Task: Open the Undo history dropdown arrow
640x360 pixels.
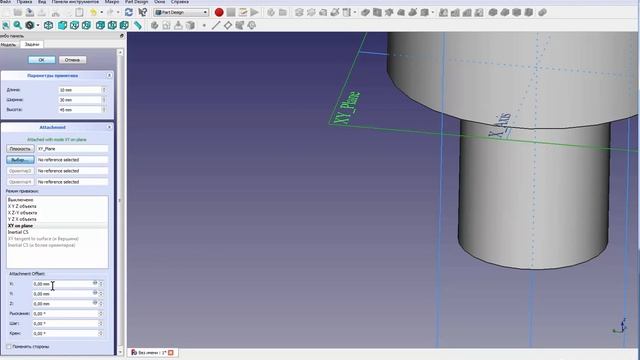Action: coord(101,12)
